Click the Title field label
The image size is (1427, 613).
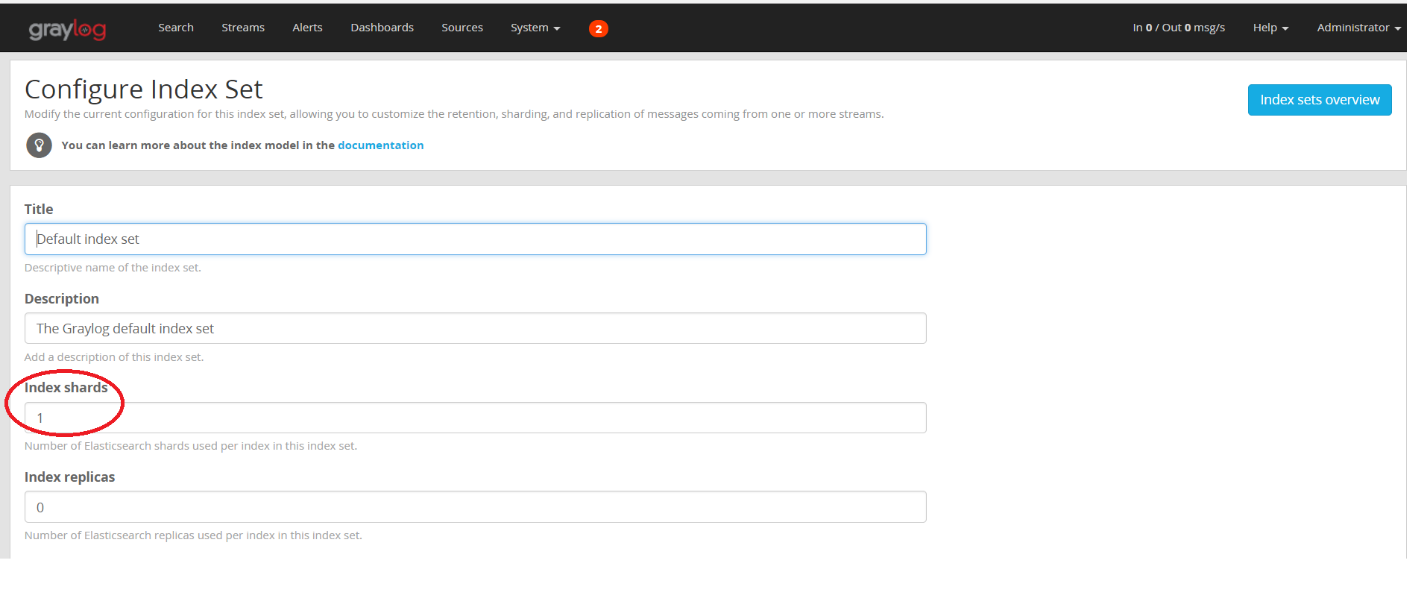coord(39,209)
